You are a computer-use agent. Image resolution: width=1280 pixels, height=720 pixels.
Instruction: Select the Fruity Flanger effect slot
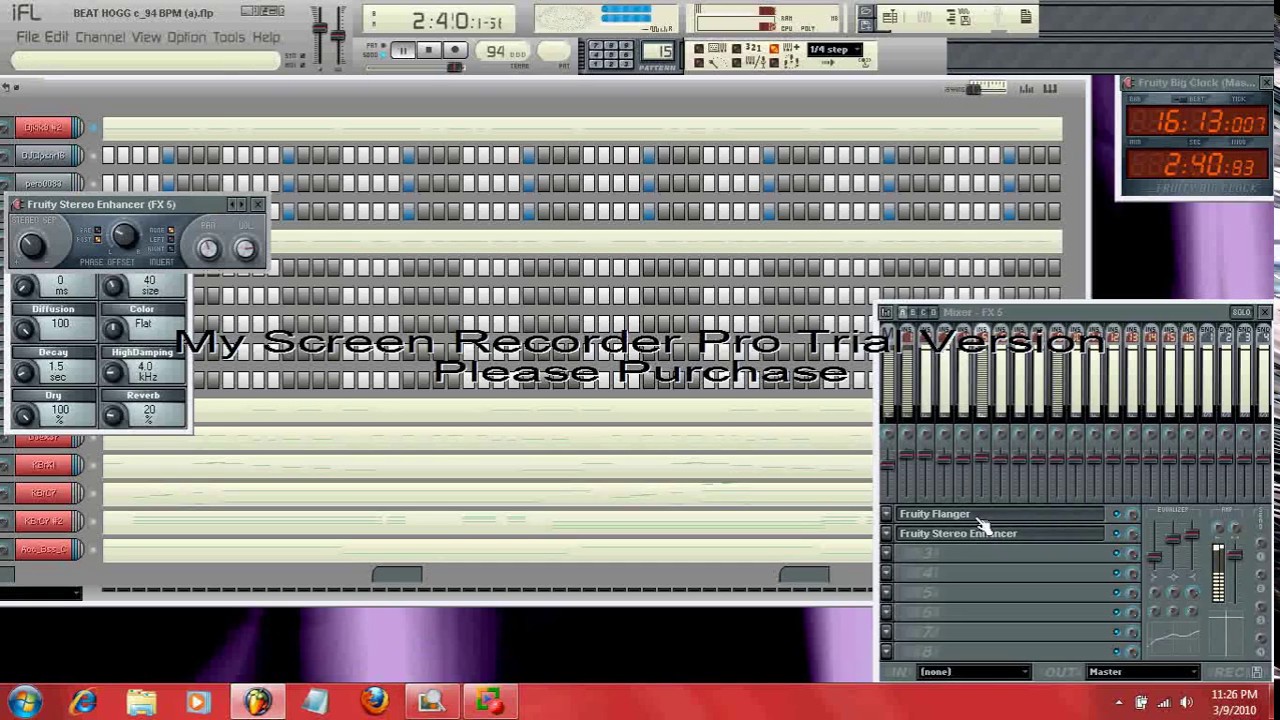1000,514
